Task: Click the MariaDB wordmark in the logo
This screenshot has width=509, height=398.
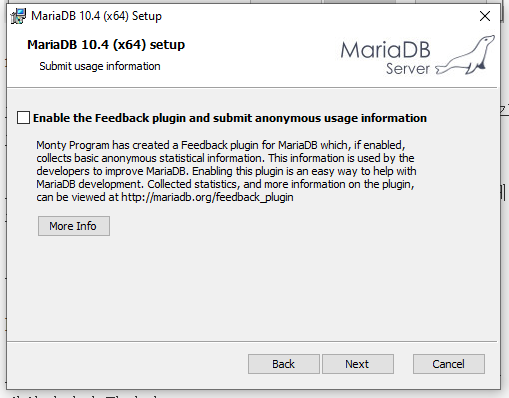Action: [385, 50]
